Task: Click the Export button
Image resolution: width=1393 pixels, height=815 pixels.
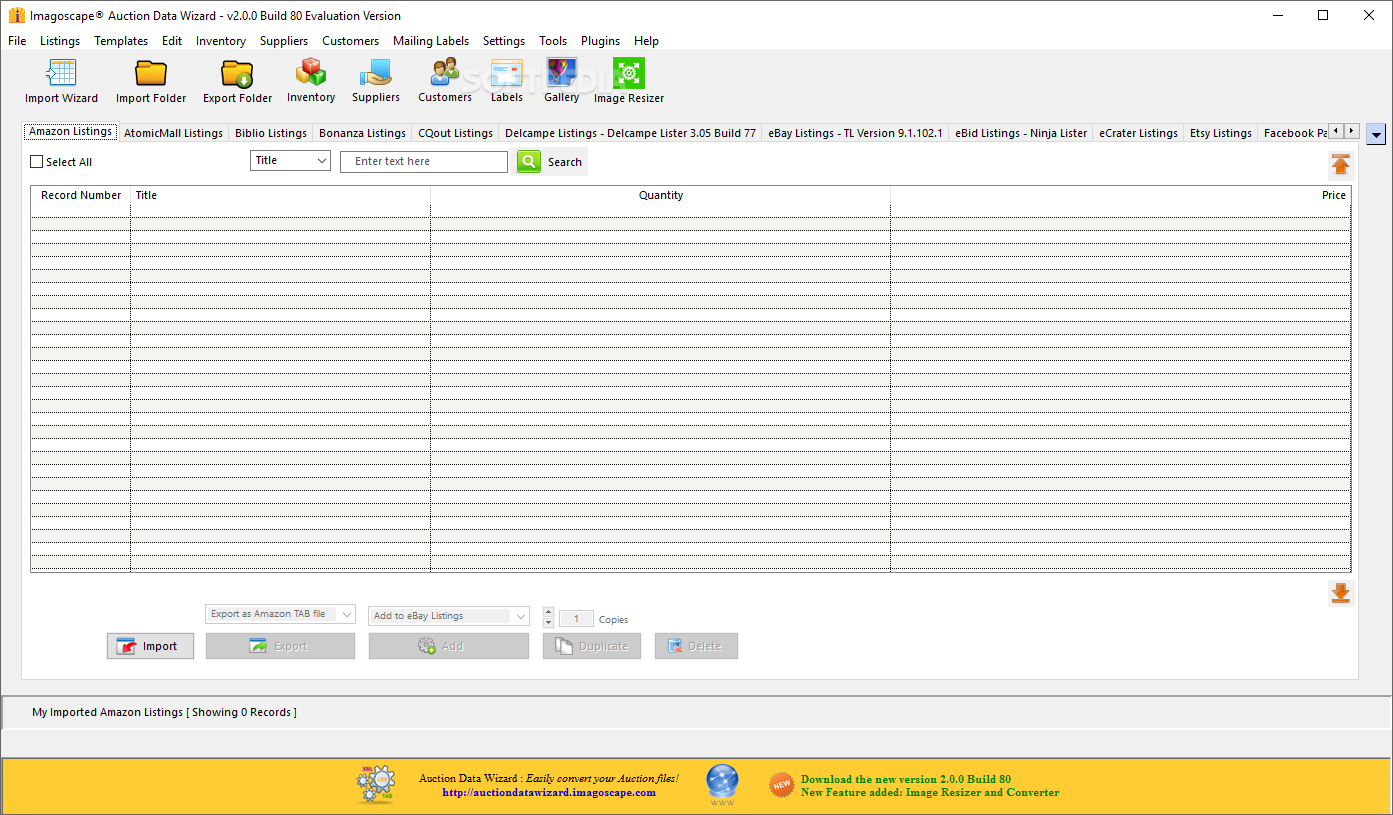Action: 280,646
